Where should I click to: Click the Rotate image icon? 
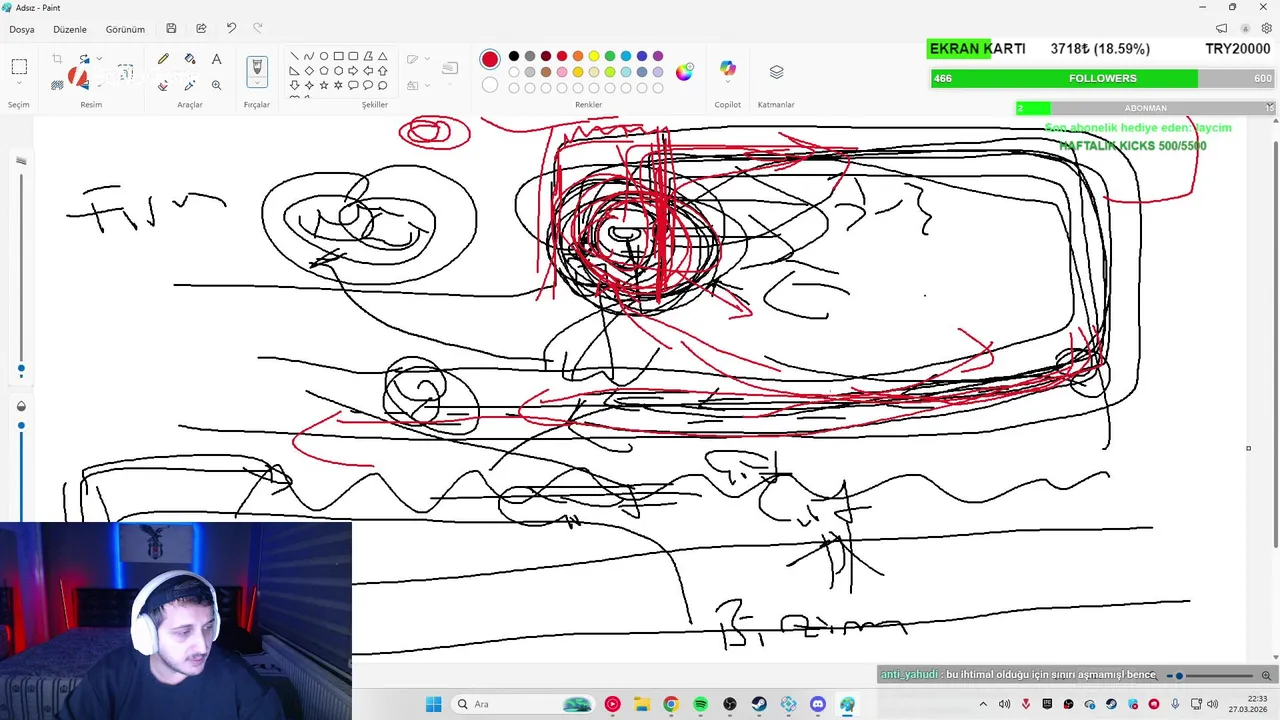tap(84, 59)
